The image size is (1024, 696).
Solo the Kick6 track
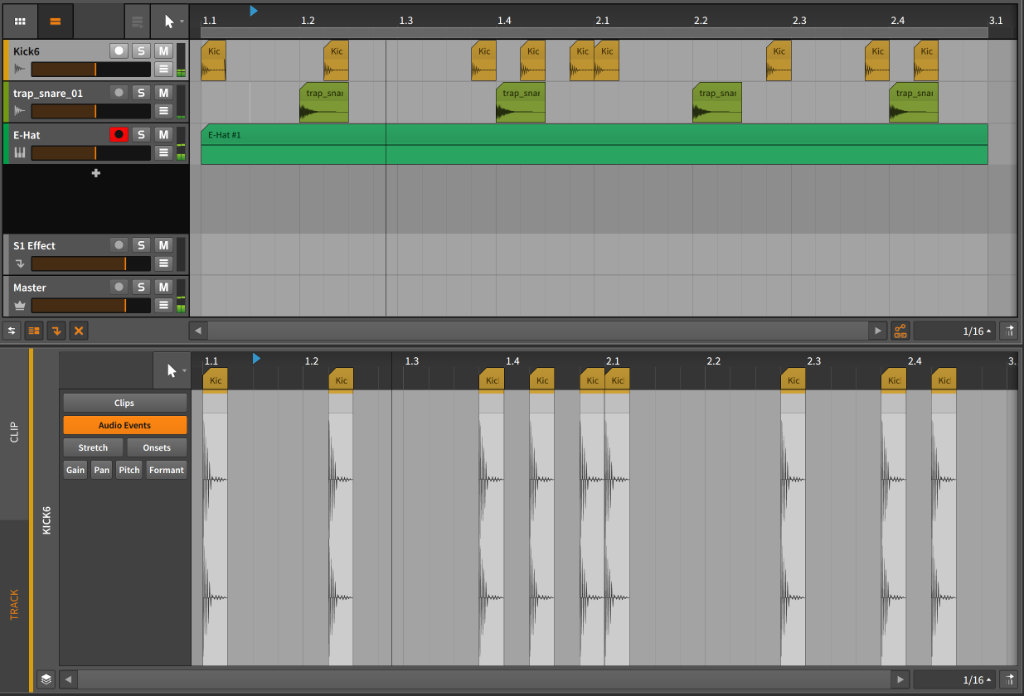141,51
